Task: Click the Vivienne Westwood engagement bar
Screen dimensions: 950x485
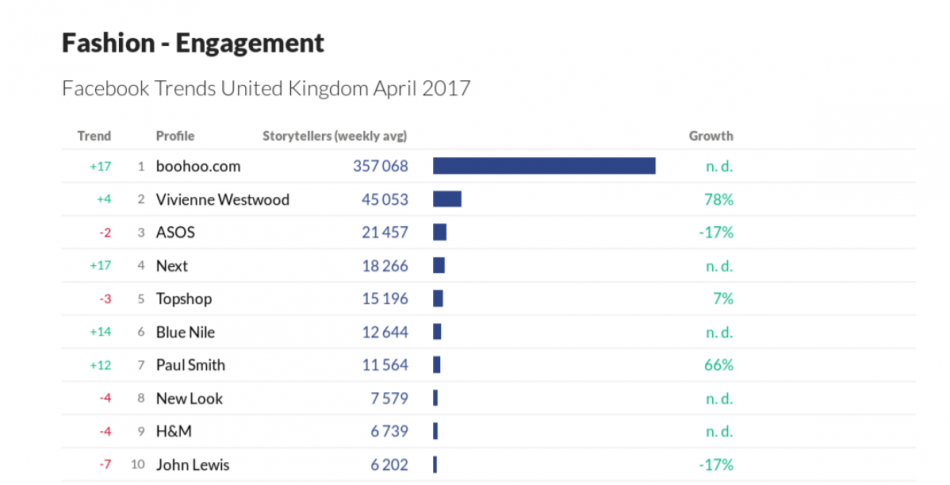Action: (447, 199)
